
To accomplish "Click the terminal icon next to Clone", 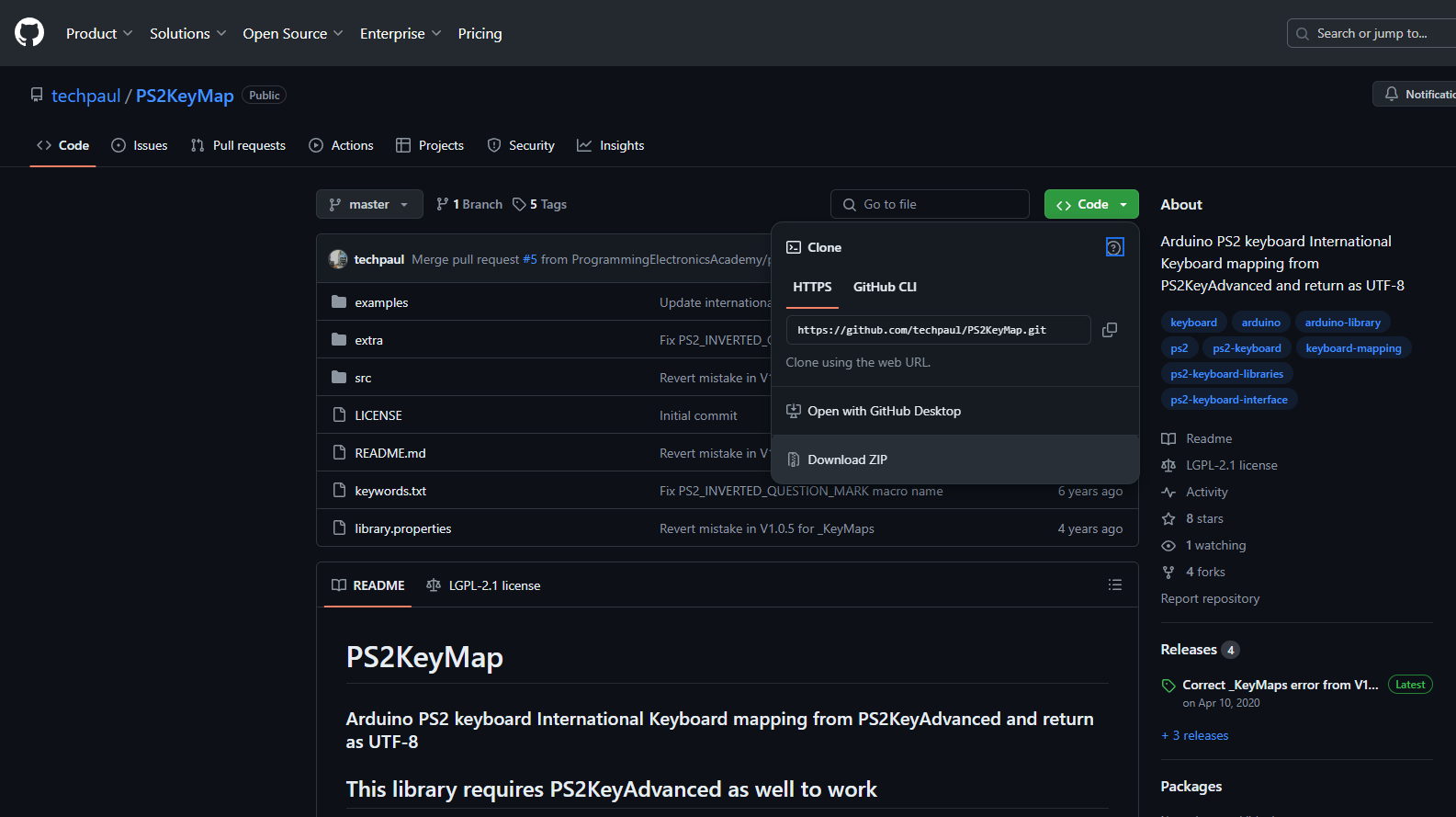I will (x=794, y=247).
